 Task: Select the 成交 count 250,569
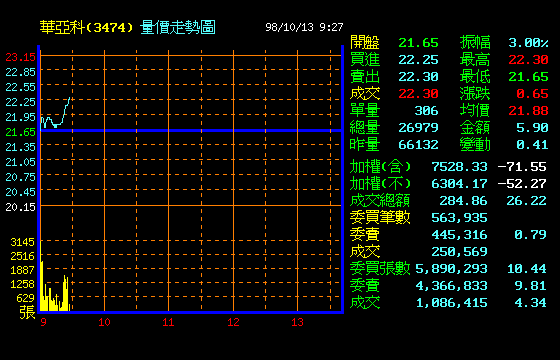pyautogui.click(x=459, y=252)
